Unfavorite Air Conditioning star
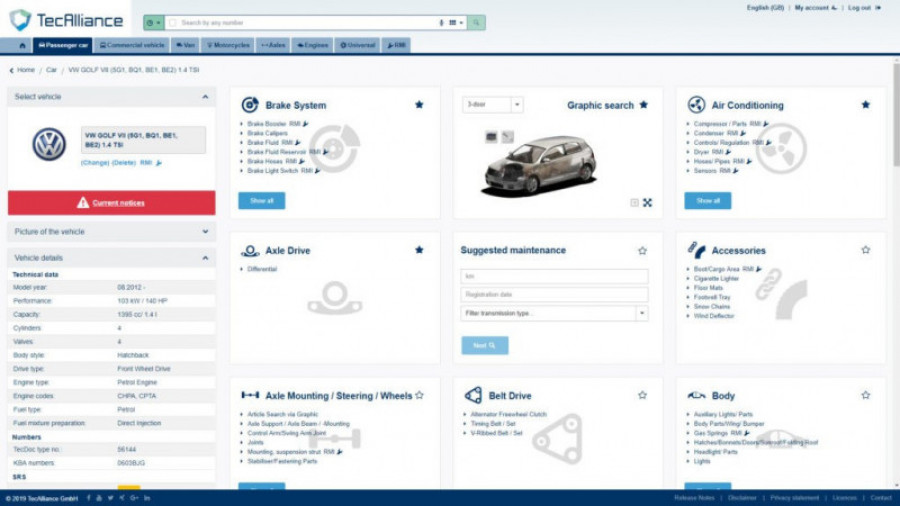 (866, 104)
